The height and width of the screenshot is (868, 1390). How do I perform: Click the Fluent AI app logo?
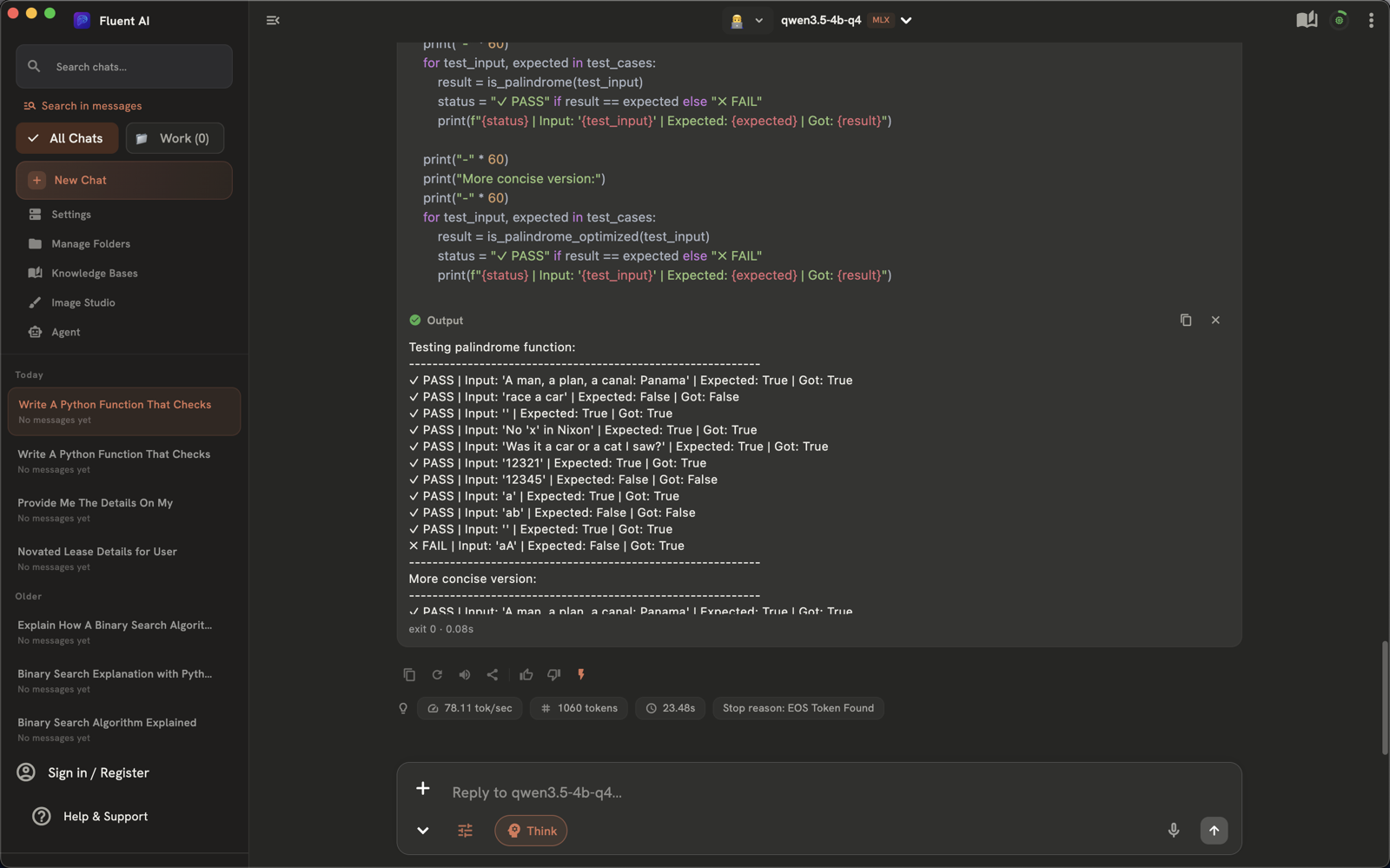[x=82, y=21]
